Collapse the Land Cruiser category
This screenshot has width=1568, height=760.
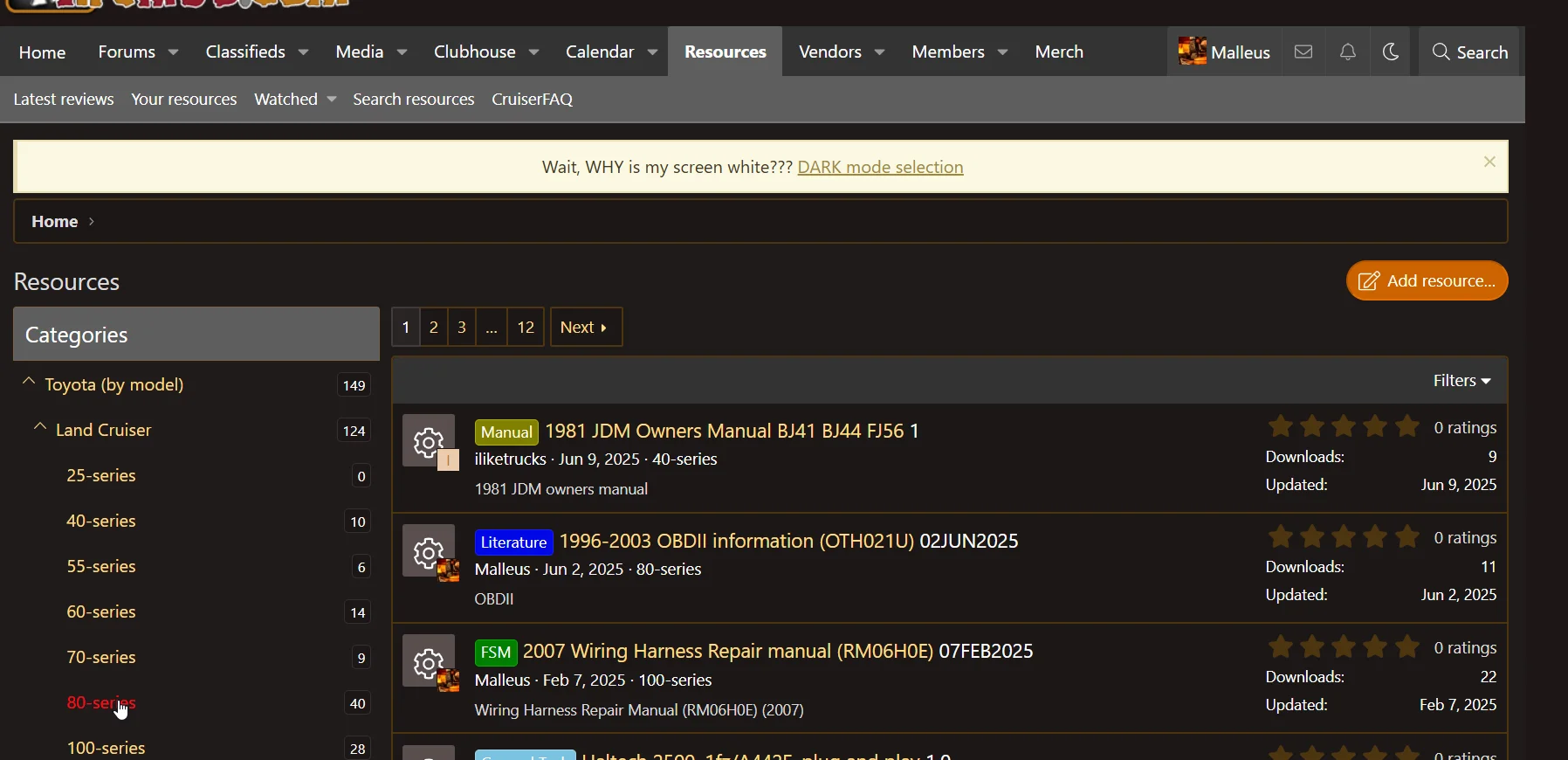pyautogui.click(x=40, y=428)
